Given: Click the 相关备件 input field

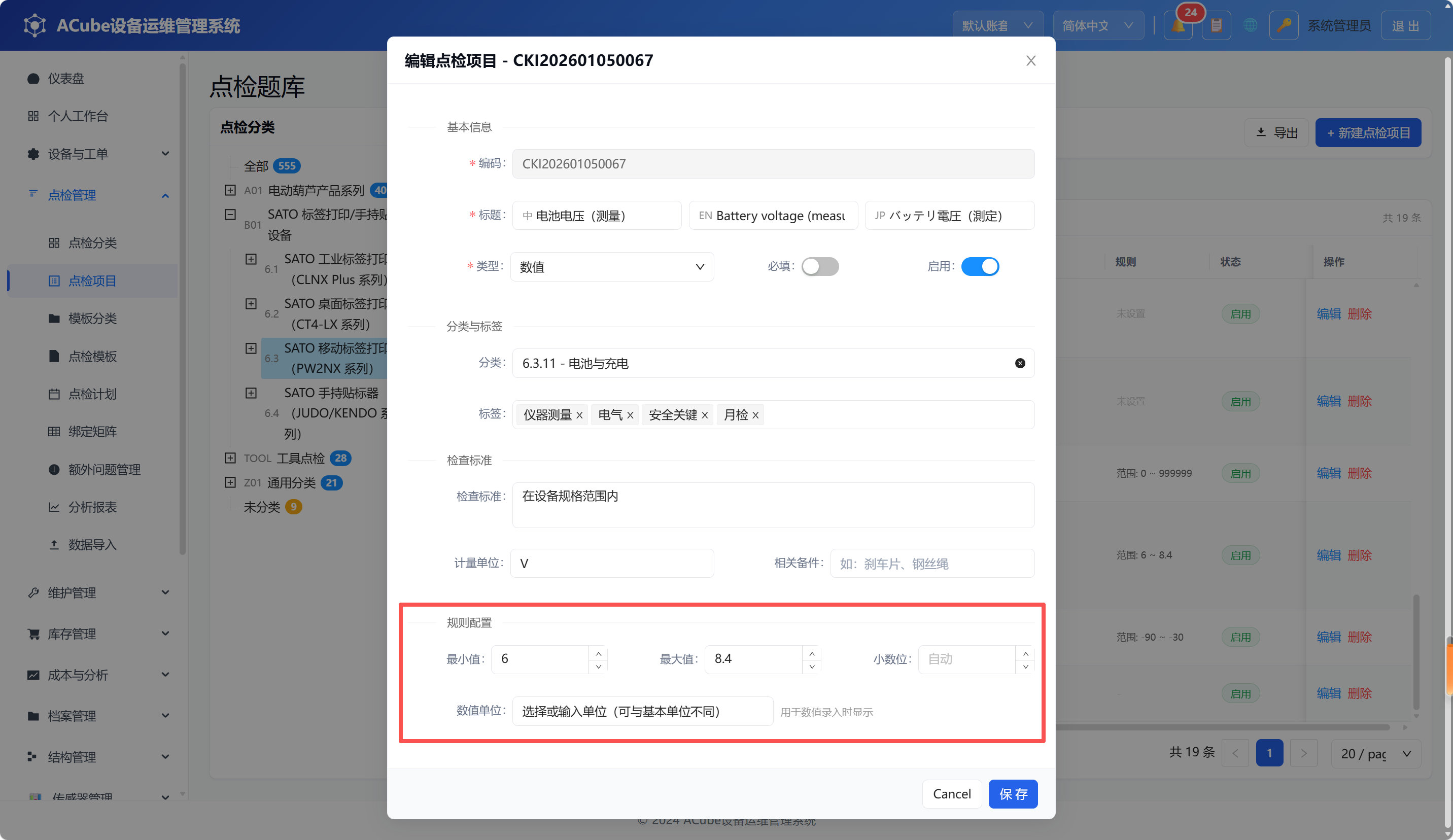Looking at the screenshot, I should (932, 563).
